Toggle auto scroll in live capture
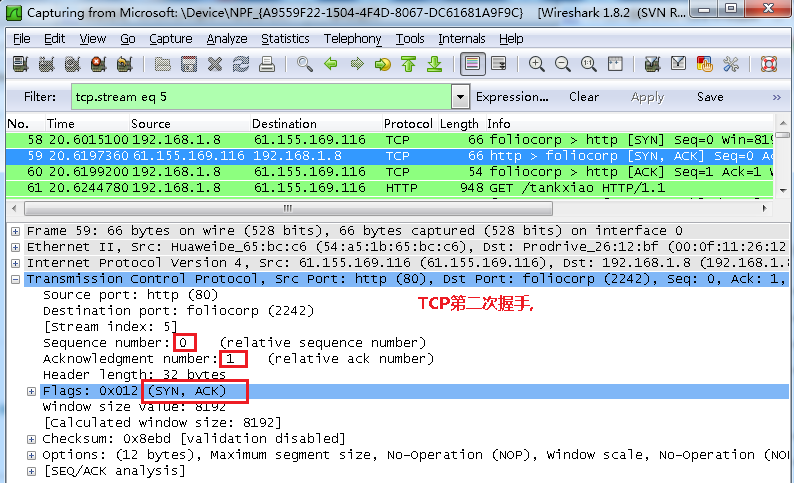Viewport: 794px width, 483px height. click(x=499, y=64)
